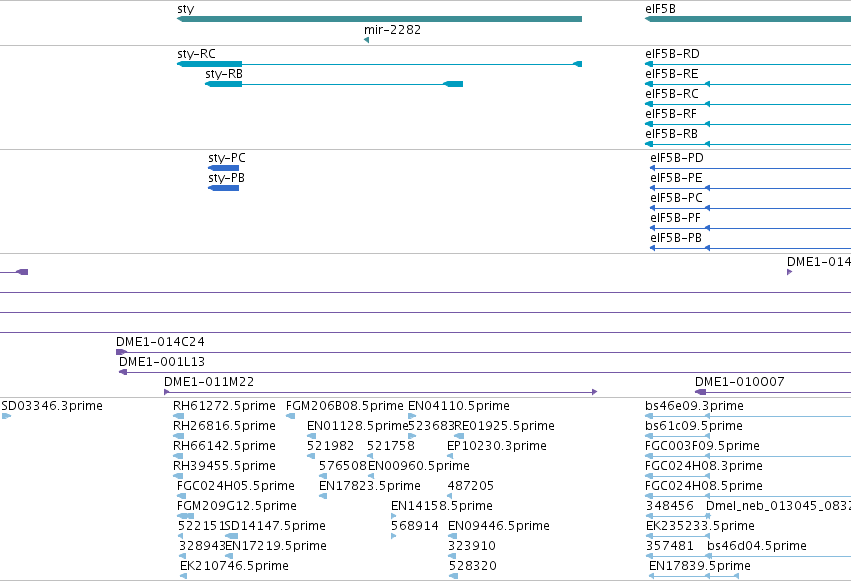Click the EN04110.5prime EST label
851x581 pixels.
pos(459,406)
